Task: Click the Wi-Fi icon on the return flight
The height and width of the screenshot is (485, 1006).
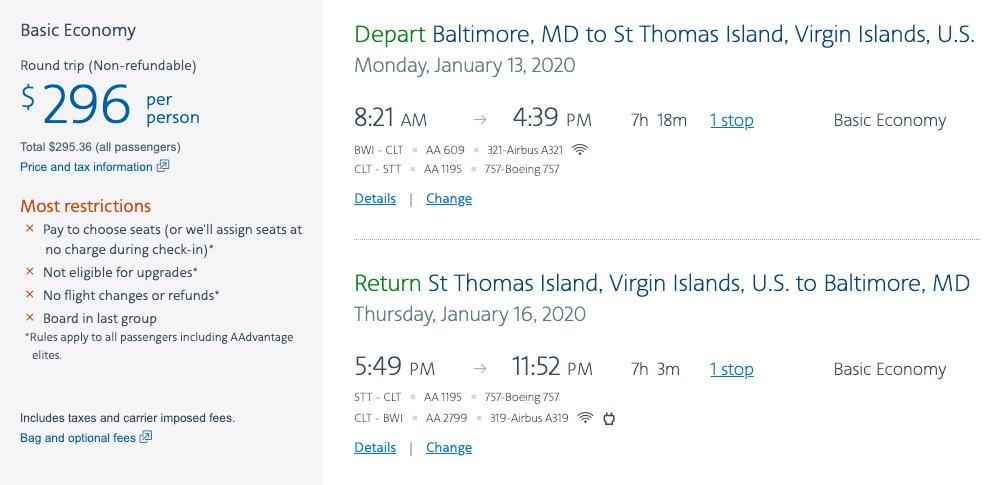Action: [x=585, y=418]
